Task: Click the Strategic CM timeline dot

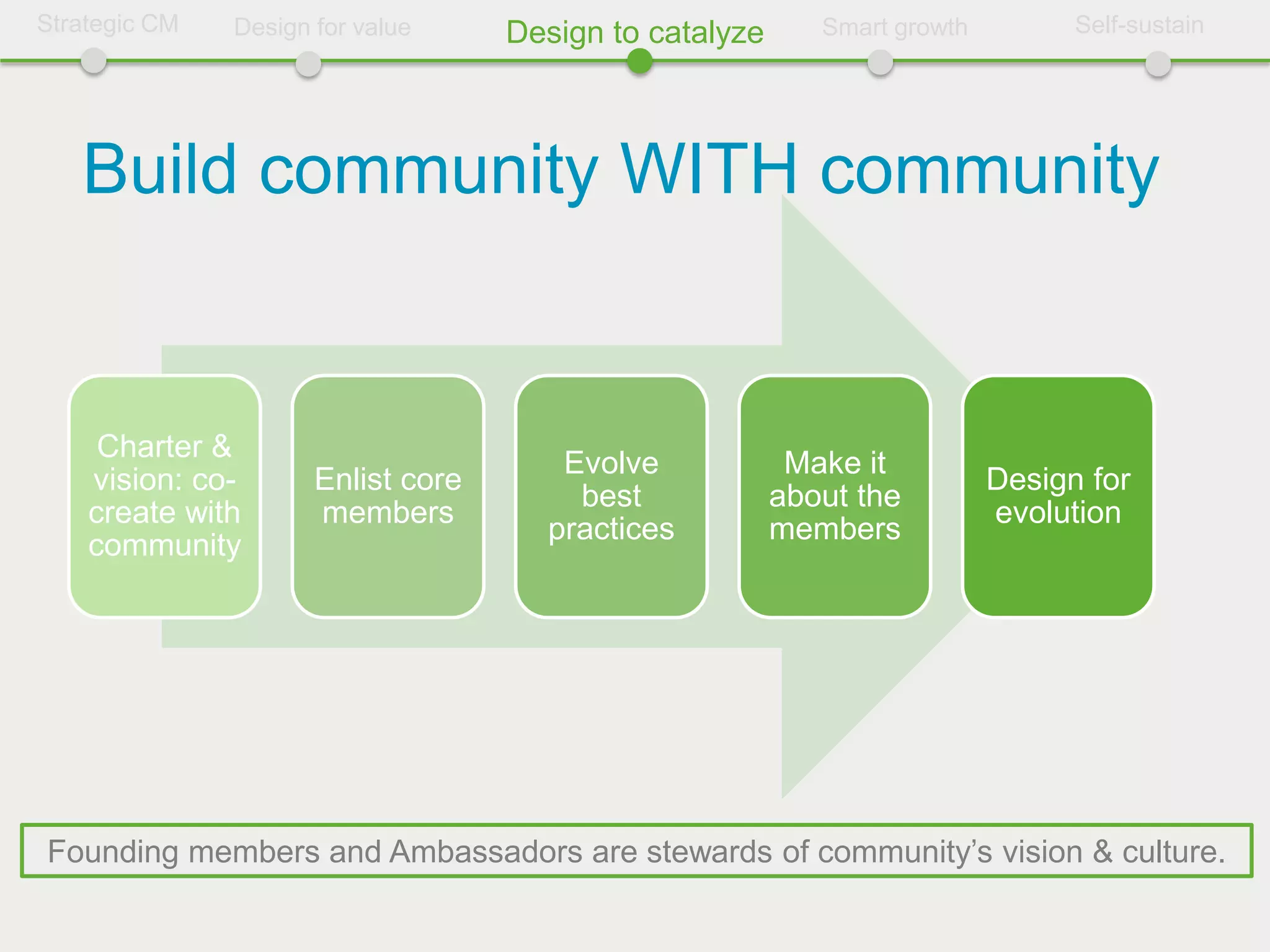Action: 94,61
